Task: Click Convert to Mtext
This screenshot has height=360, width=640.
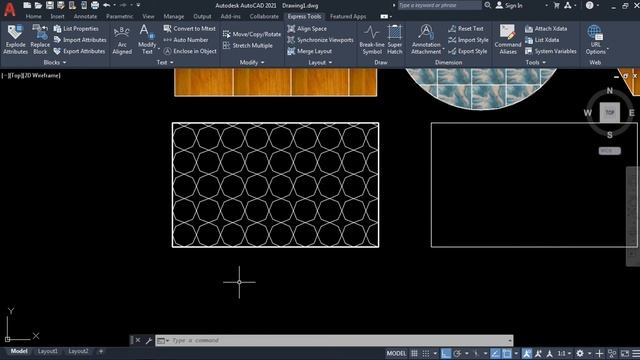Action: (189, 29)
